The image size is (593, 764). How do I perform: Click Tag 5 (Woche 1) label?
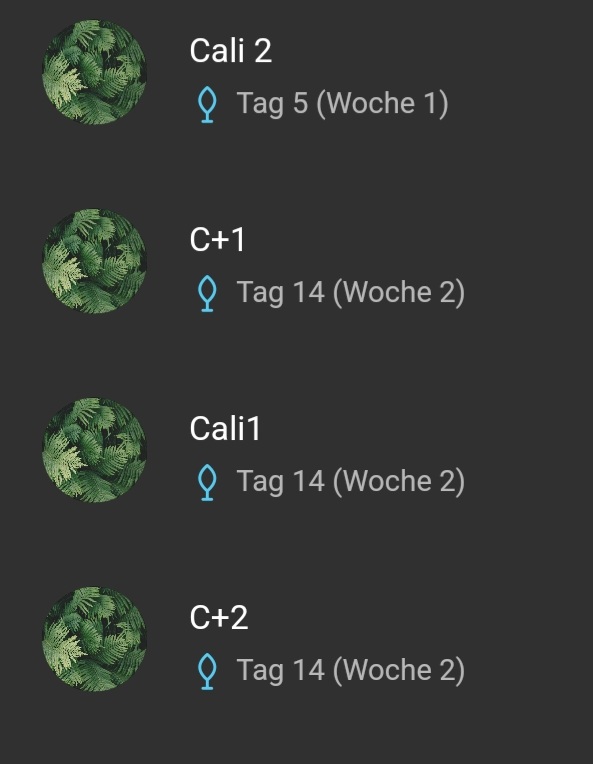[343, 104]
